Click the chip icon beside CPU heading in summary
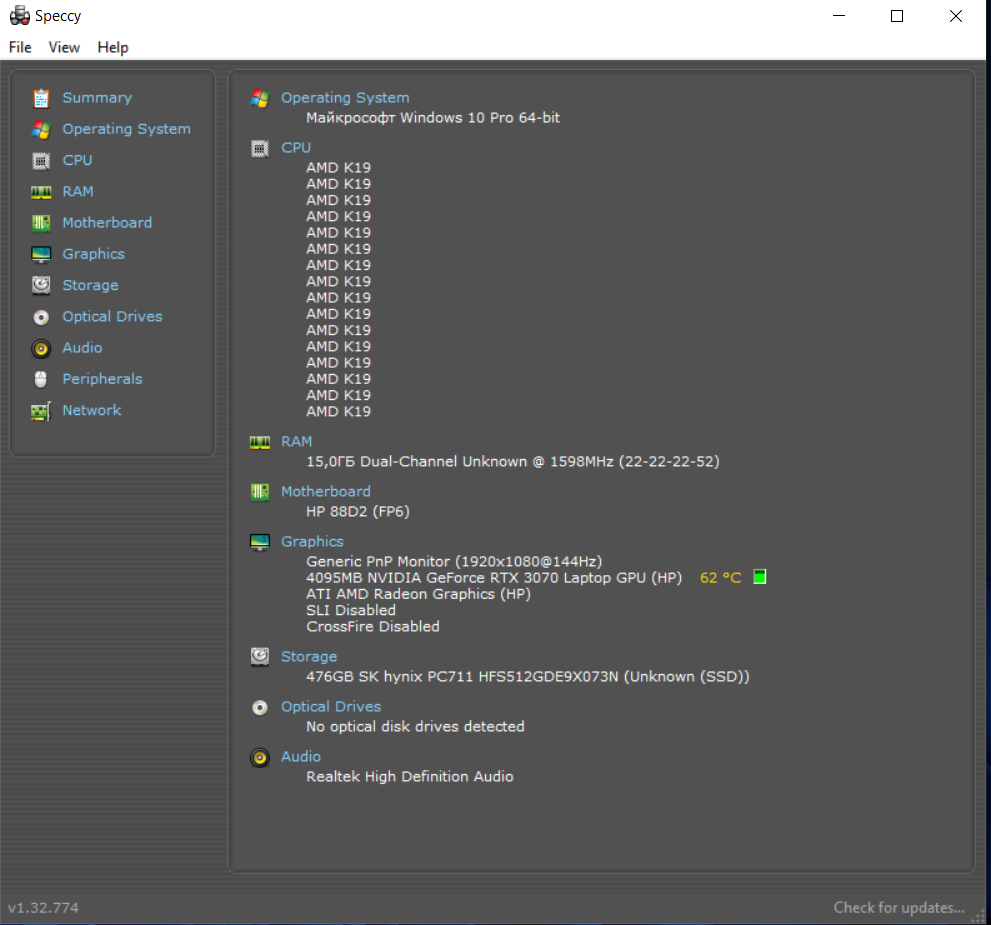Screen dimensions: 991x925 pos(260,148)
